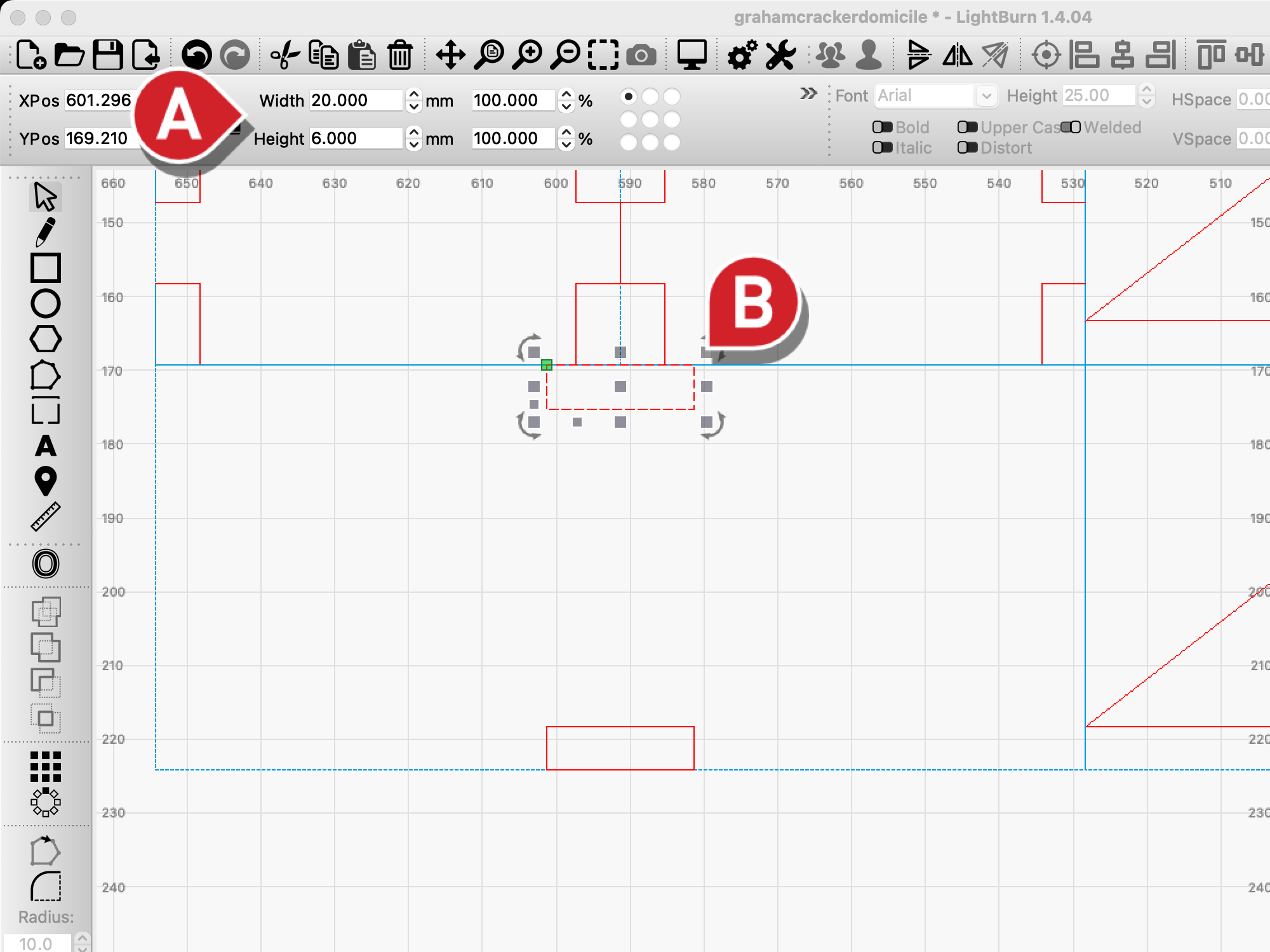Screen dimensions: 1270x952
Task: Click the Height value field showing 6.000
Action: [x=356, y=138]
